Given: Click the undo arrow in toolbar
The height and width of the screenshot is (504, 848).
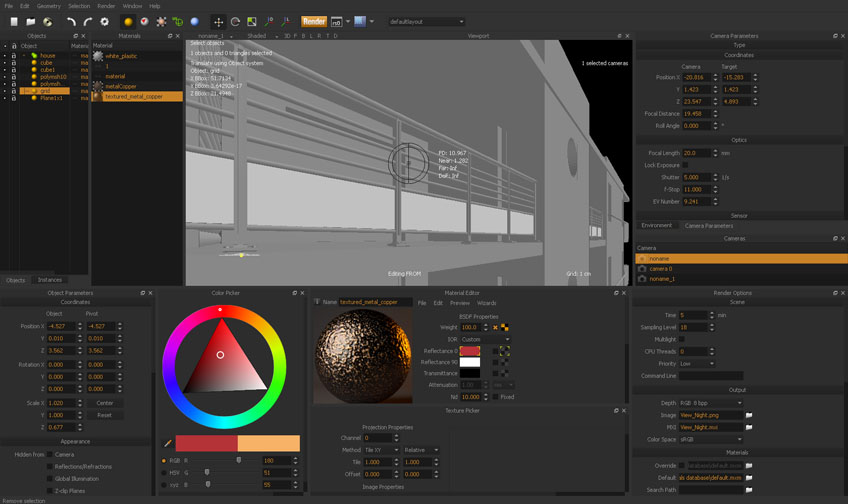Looking at the screenshot, I should click(x=71, y=21).
